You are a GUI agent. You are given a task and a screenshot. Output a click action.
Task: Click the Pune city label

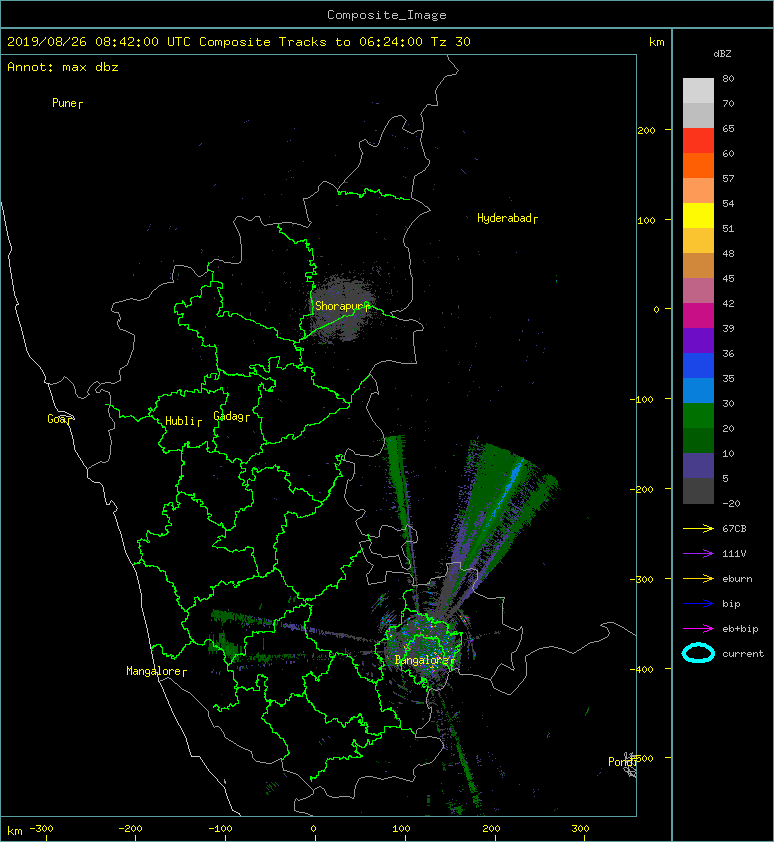pos(65,103)
